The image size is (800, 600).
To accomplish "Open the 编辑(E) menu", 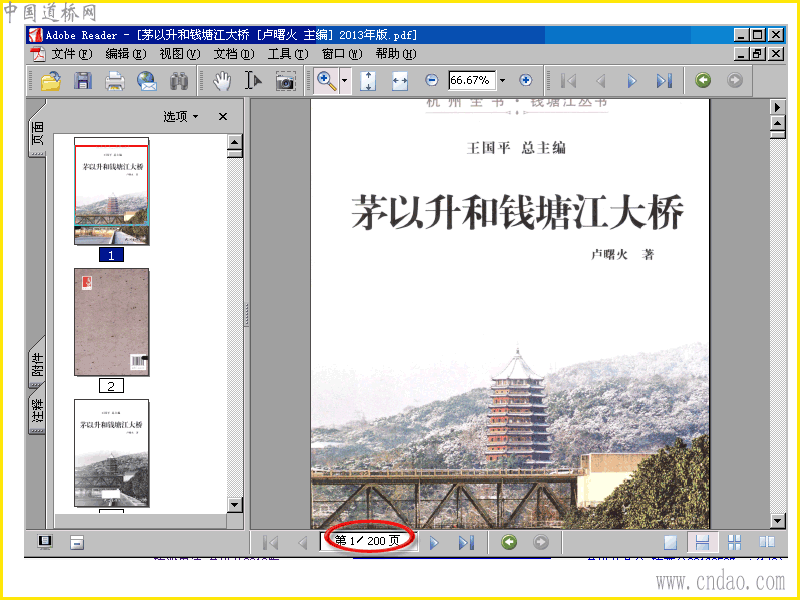I will [x=126, y=54].
